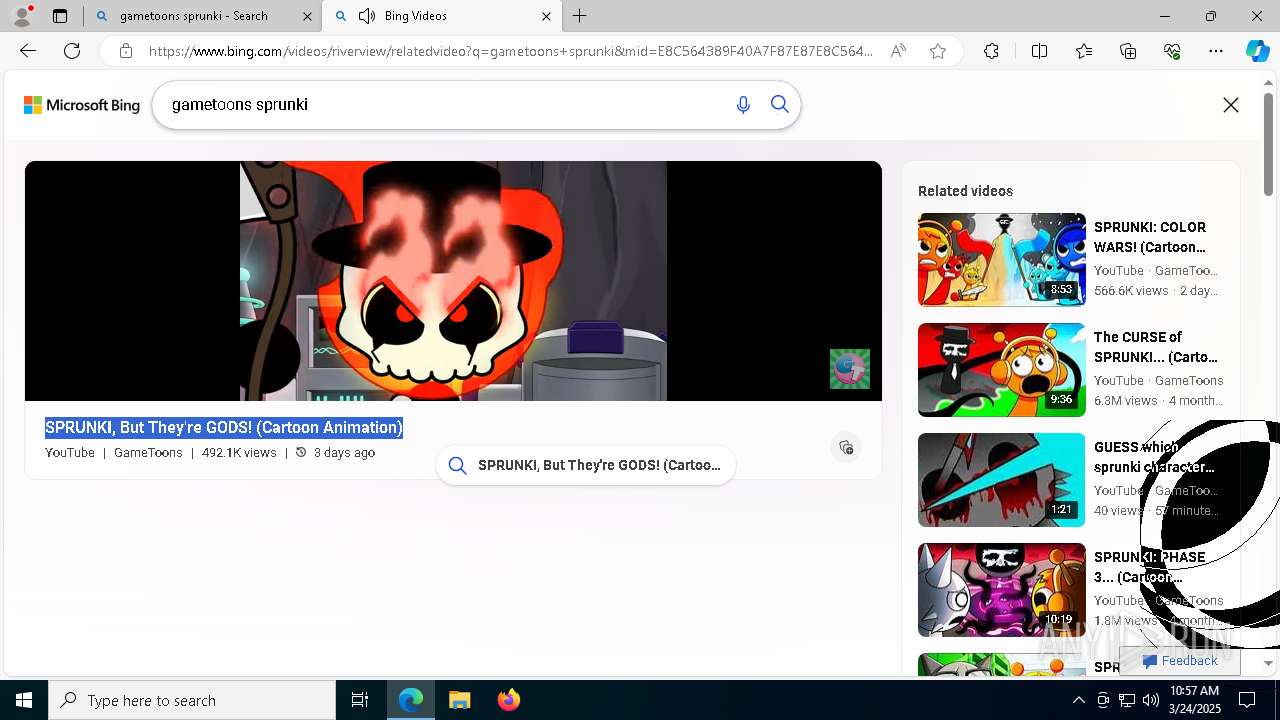Toggle split screen view
The width and height of the screenshot is (1280, 720).
pos(1039,51)
